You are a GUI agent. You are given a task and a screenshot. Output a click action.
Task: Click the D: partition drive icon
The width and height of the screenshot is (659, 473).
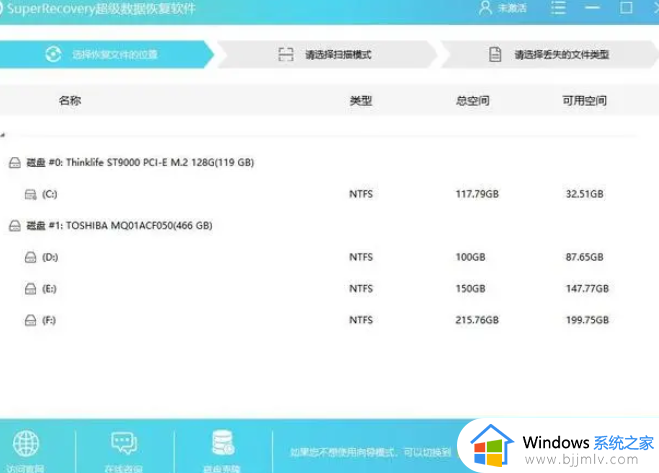(31, 257)
